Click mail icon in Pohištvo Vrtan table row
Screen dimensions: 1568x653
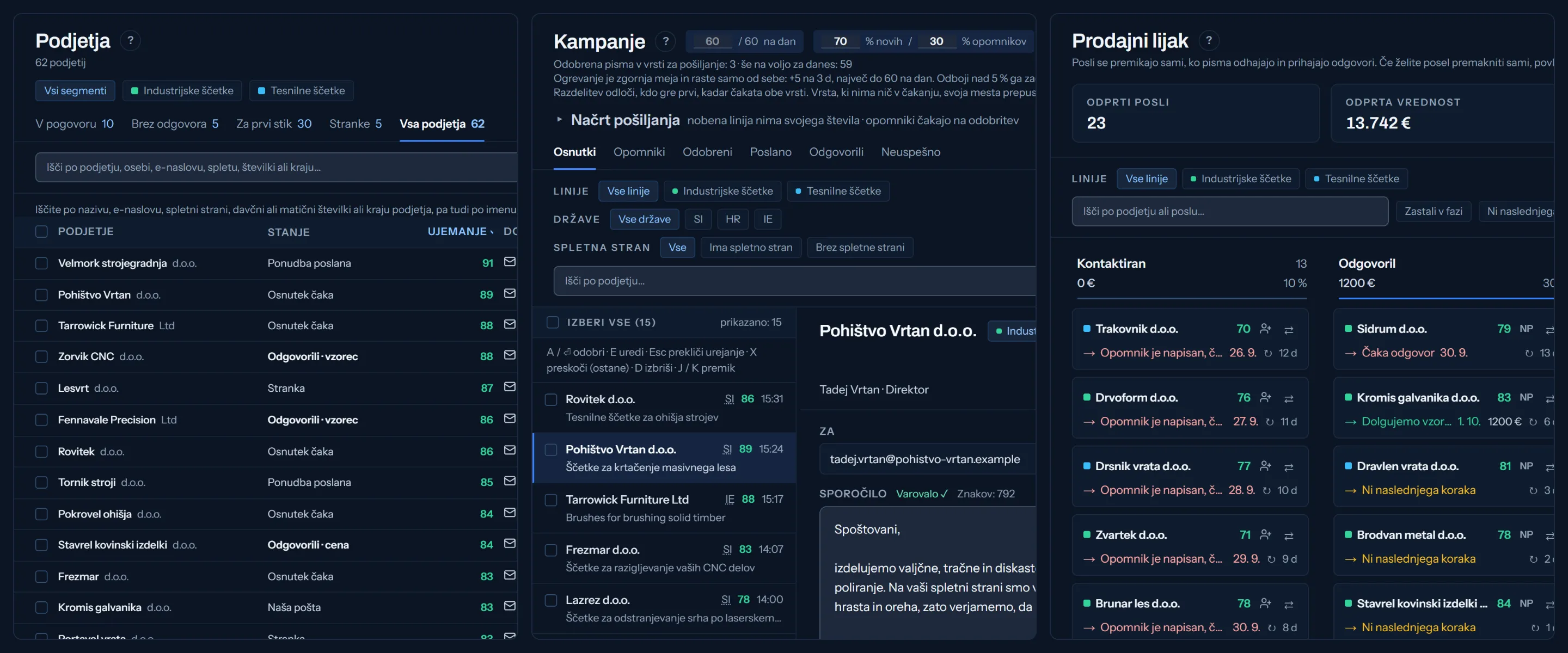[510, 293]
